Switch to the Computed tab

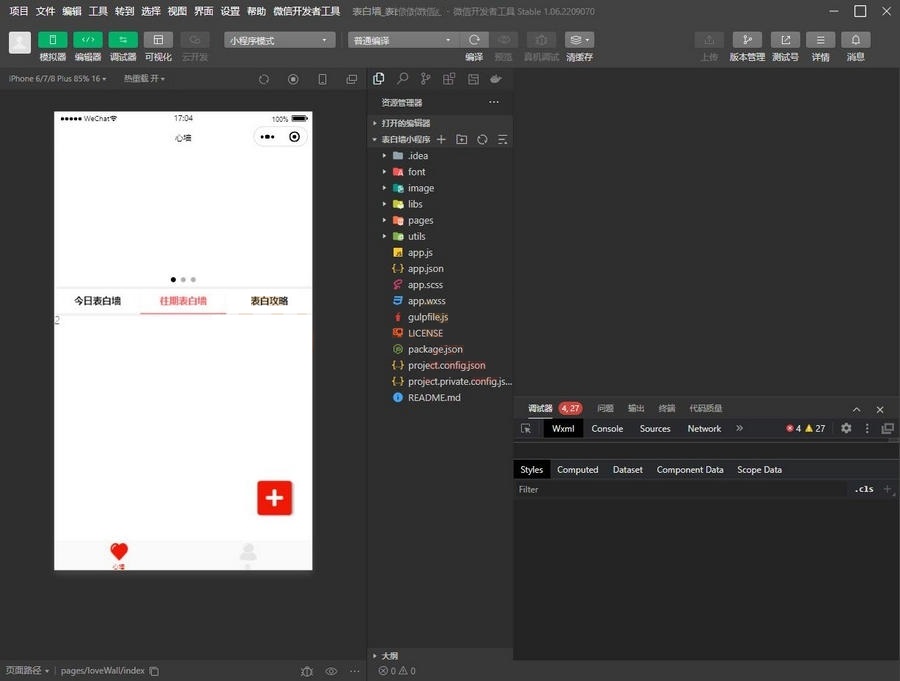point(577,469)
